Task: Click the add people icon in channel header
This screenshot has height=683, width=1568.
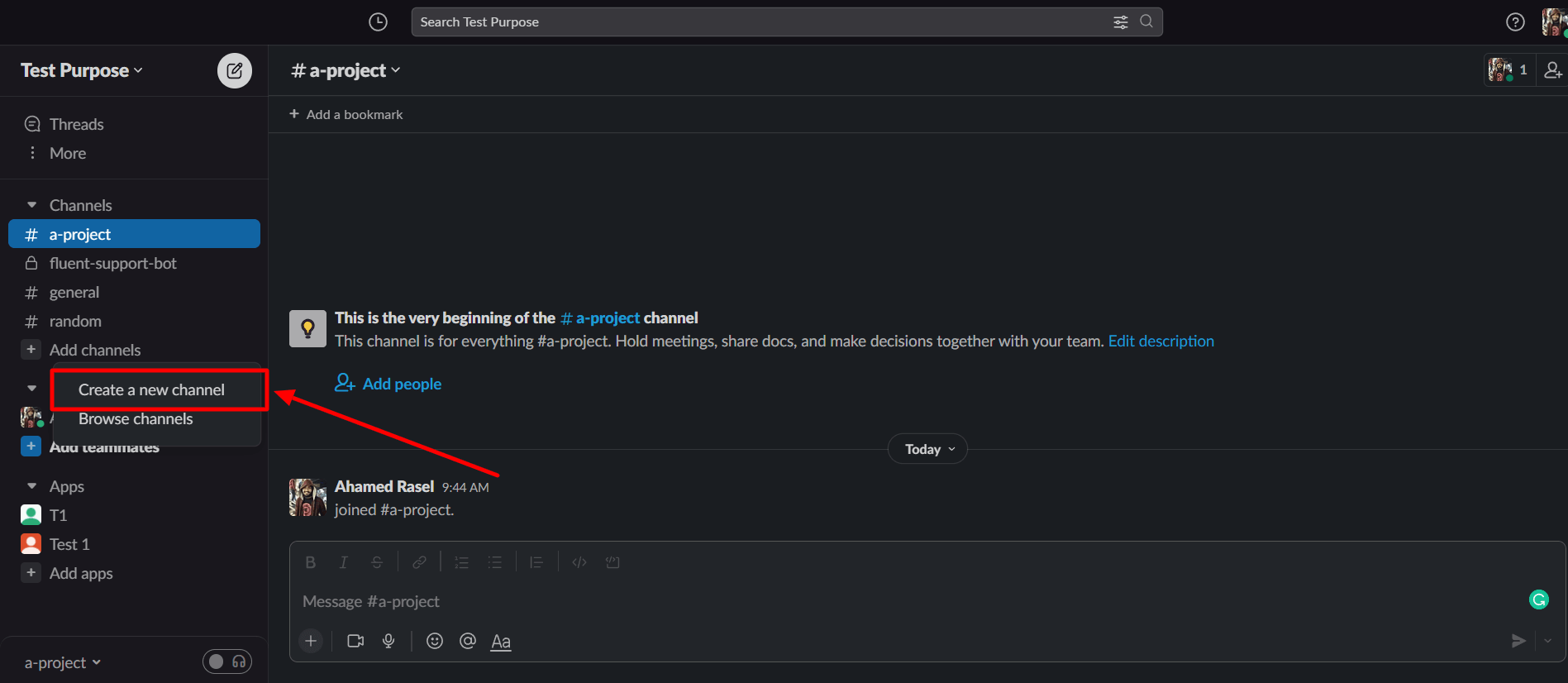Action: (1553, 70)
